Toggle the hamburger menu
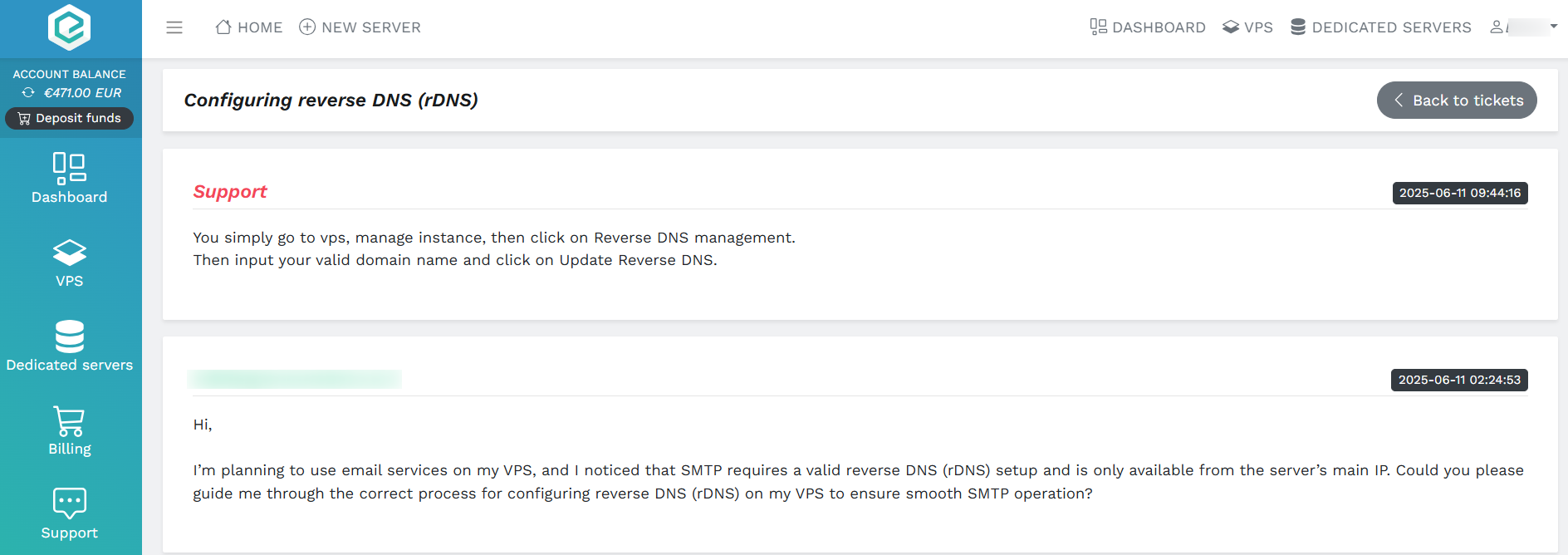Viewport: 1568px width, 555px height. point(174,27)
